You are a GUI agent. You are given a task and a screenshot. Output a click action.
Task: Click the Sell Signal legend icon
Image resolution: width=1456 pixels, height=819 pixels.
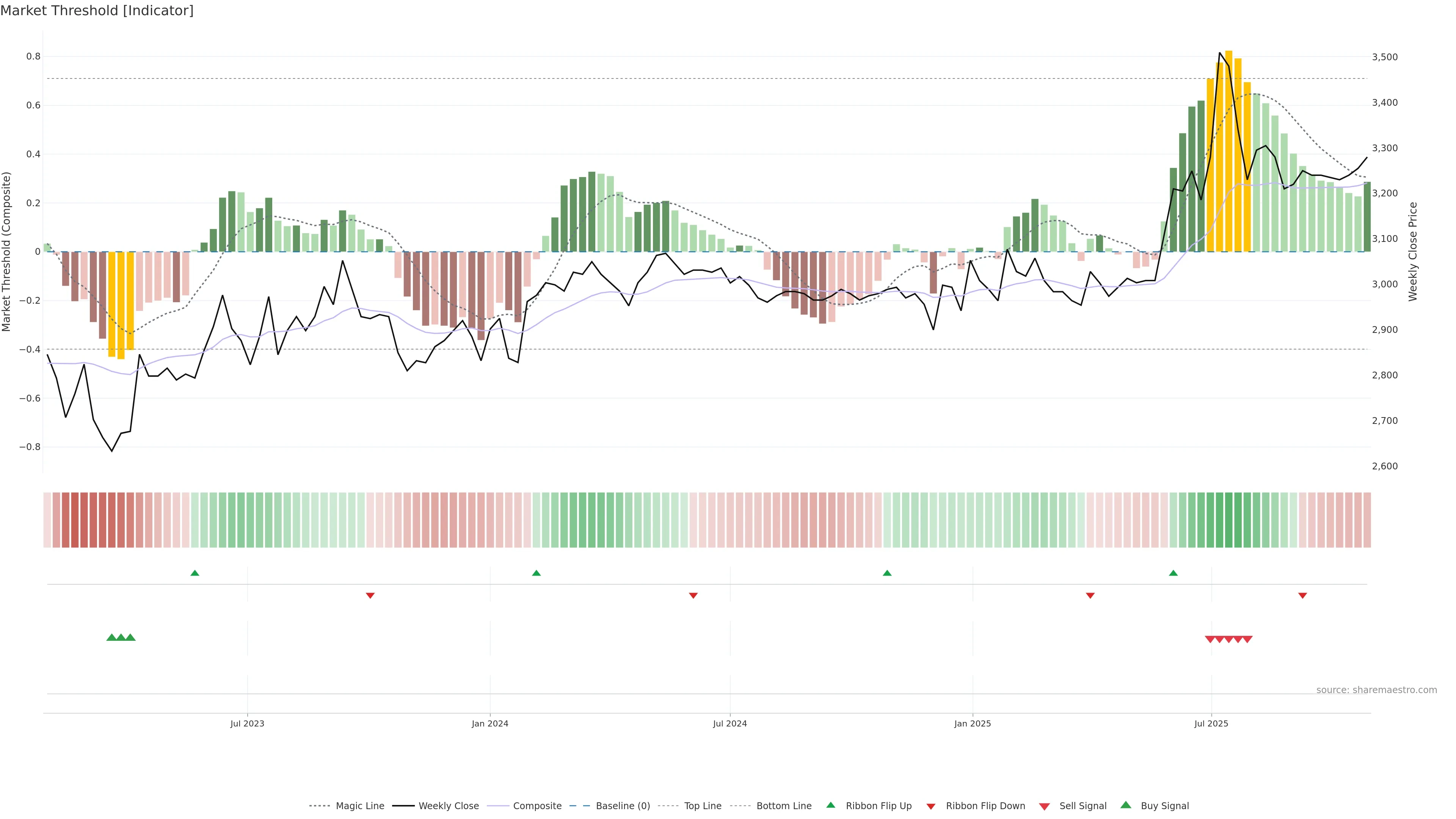(1045, 806)
